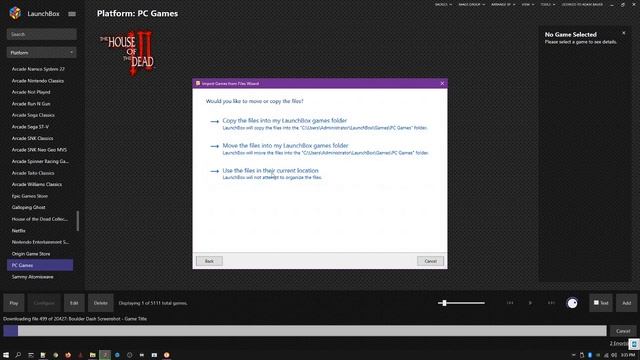Select Arcade Williams Classics platform
Viewport: 640px width, 360px height.
37,184
